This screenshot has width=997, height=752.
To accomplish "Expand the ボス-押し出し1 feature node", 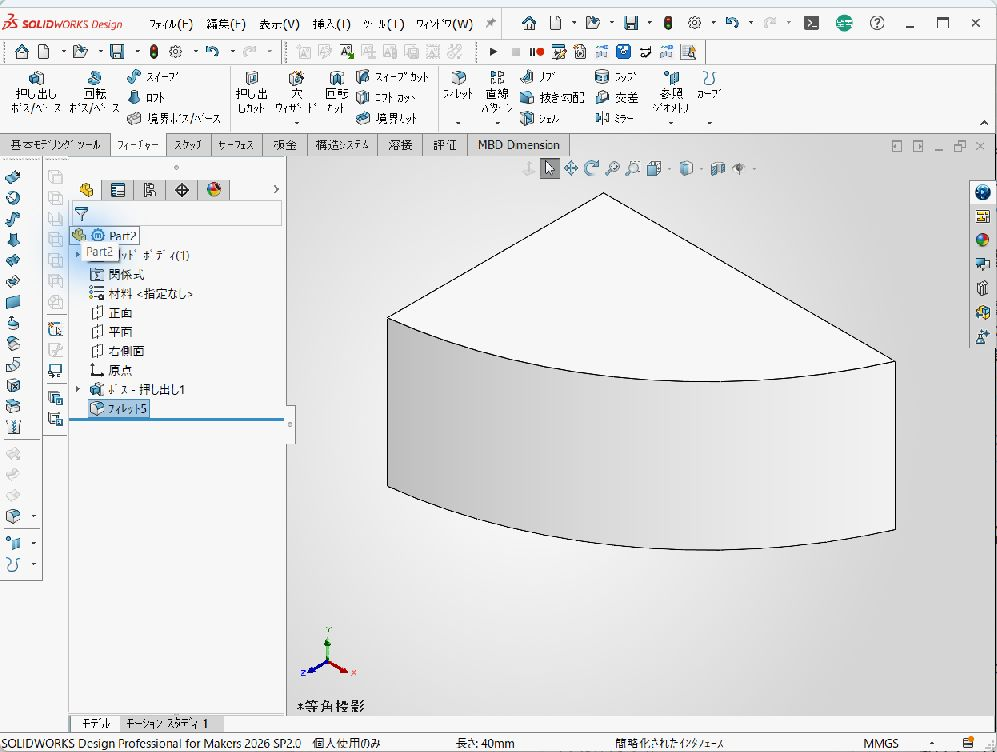I will pos(78,388).
